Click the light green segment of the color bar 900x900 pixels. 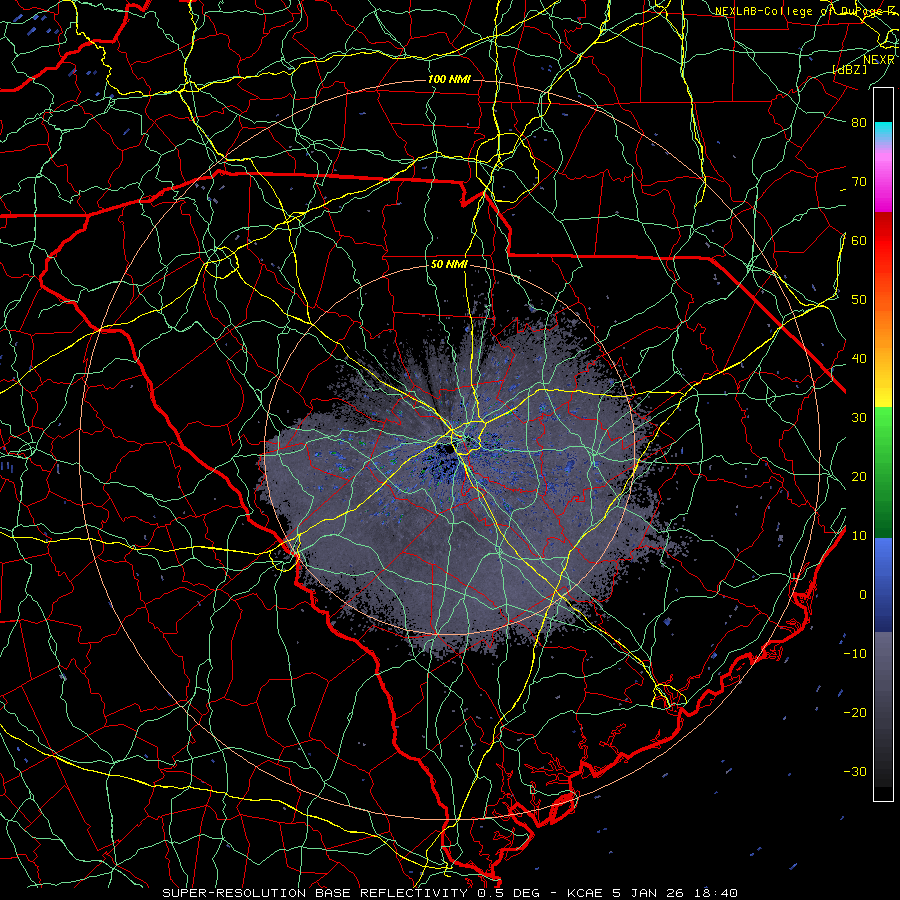(x=883, y=428)
